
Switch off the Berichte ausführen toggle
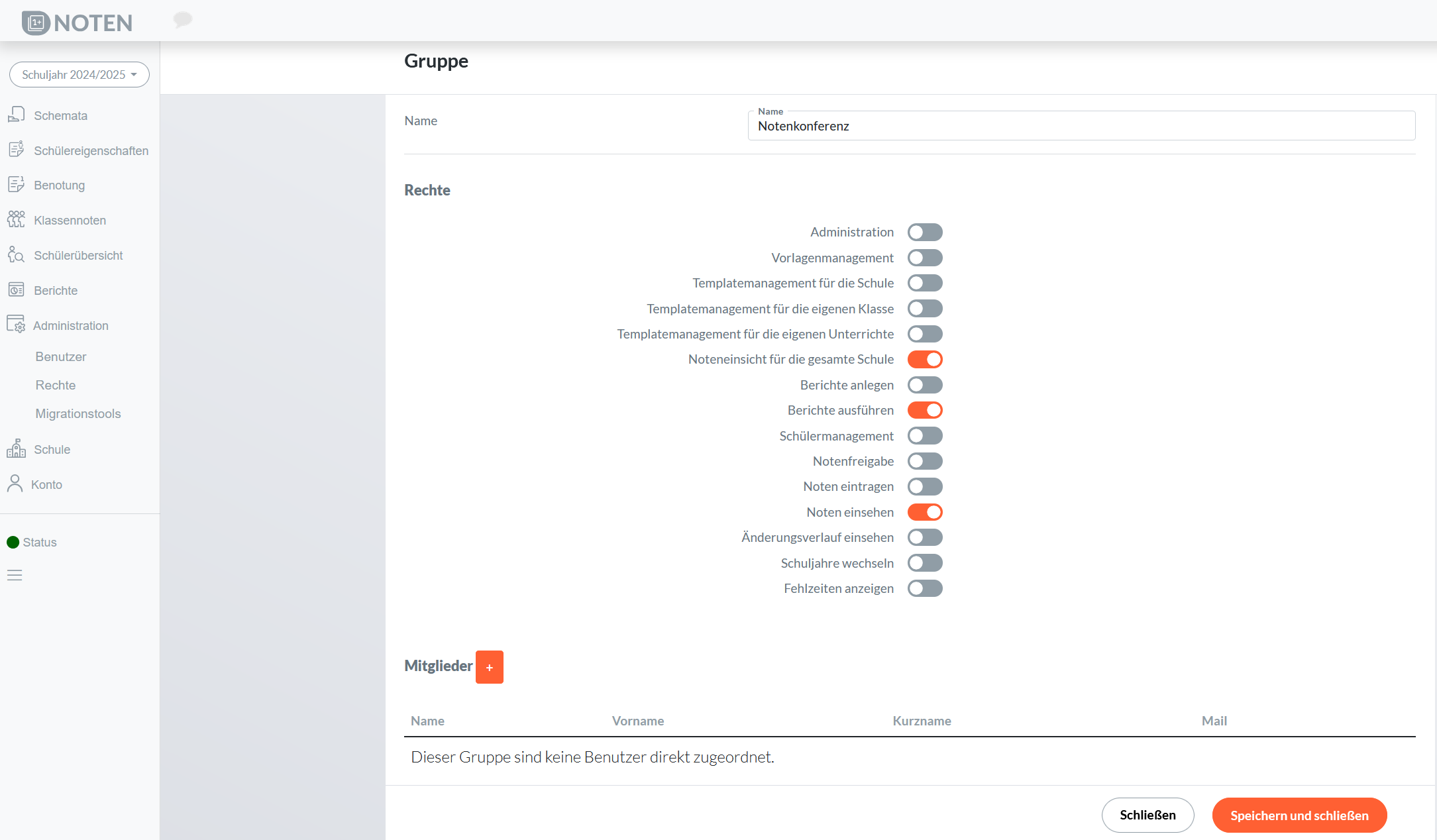[x=925, y=411]
